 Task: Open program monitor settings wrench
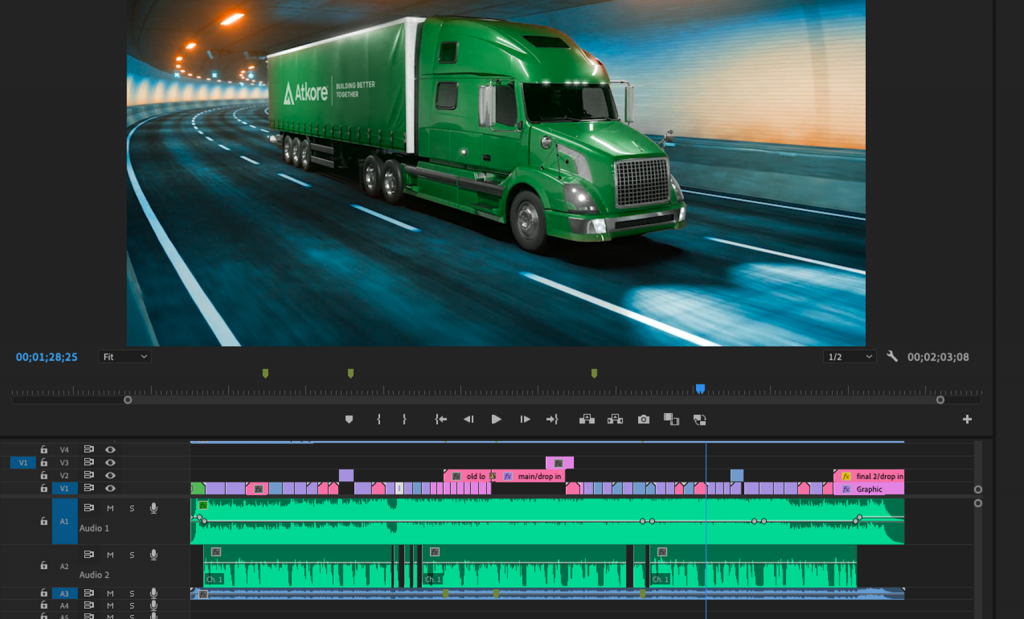tap(892, 356)
